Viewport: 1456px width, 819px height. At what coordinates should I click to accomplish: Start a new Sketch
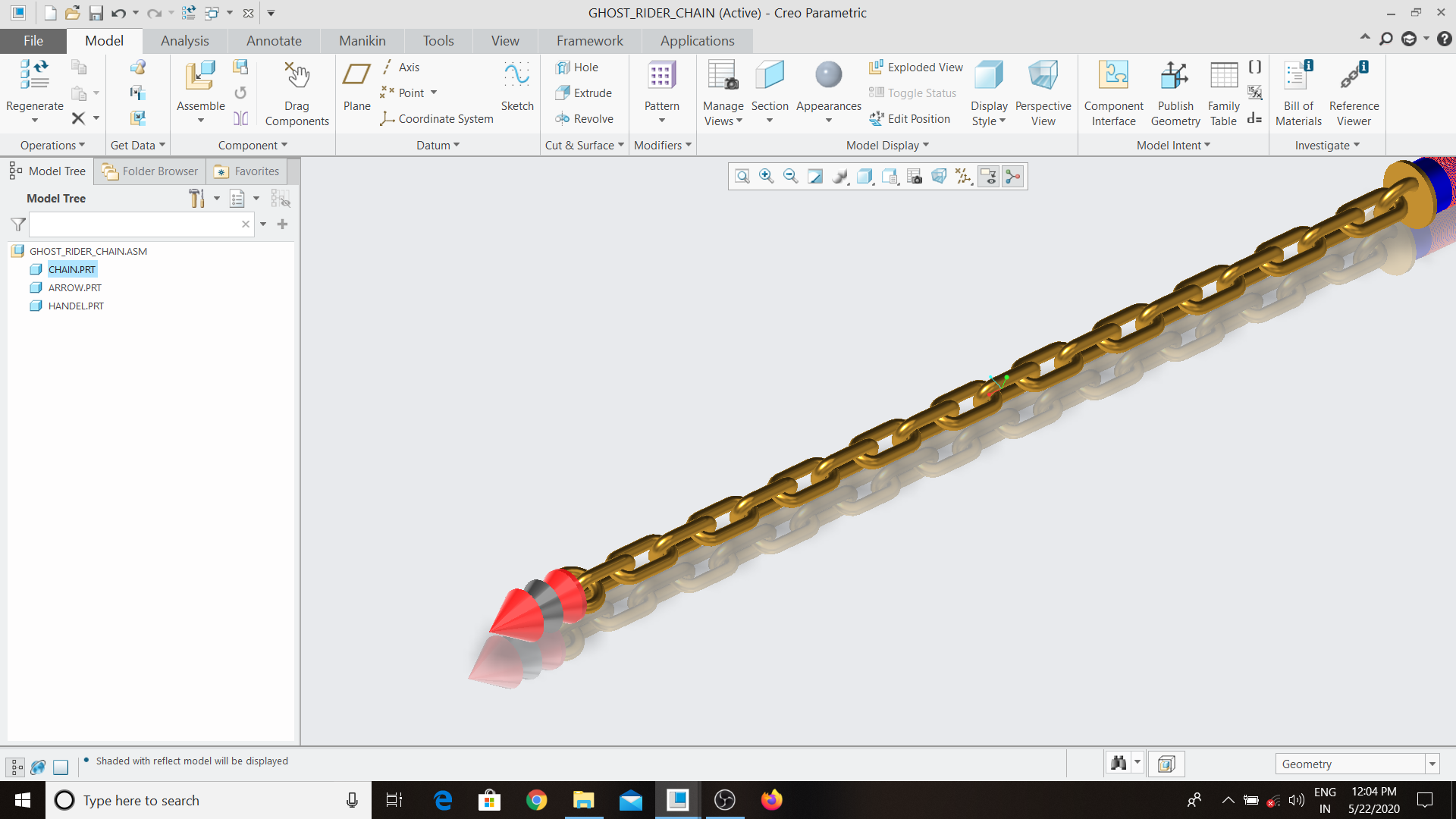click(x=517, y=85)
